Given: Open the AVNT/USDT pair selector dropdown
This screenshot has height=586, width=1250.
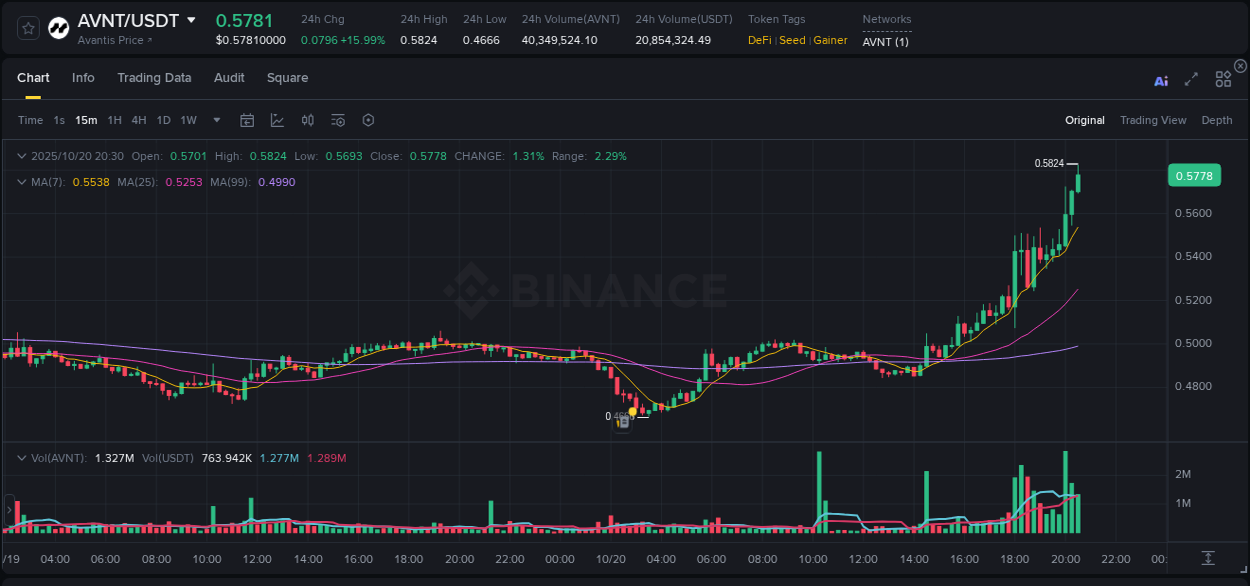Looking at the screenshot, I should [x=191, y=20].
